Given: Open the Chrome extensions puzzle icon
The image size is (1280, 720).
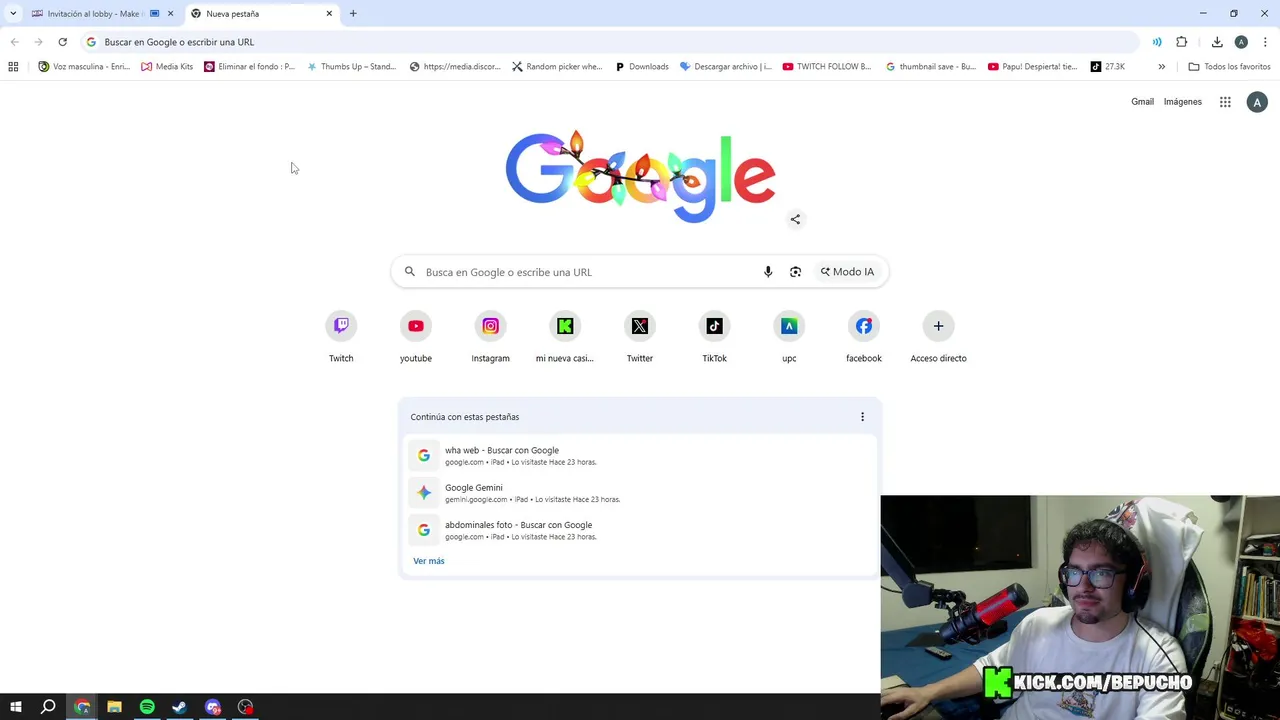Looking at the screenshot, I should tap(1182, 42).
